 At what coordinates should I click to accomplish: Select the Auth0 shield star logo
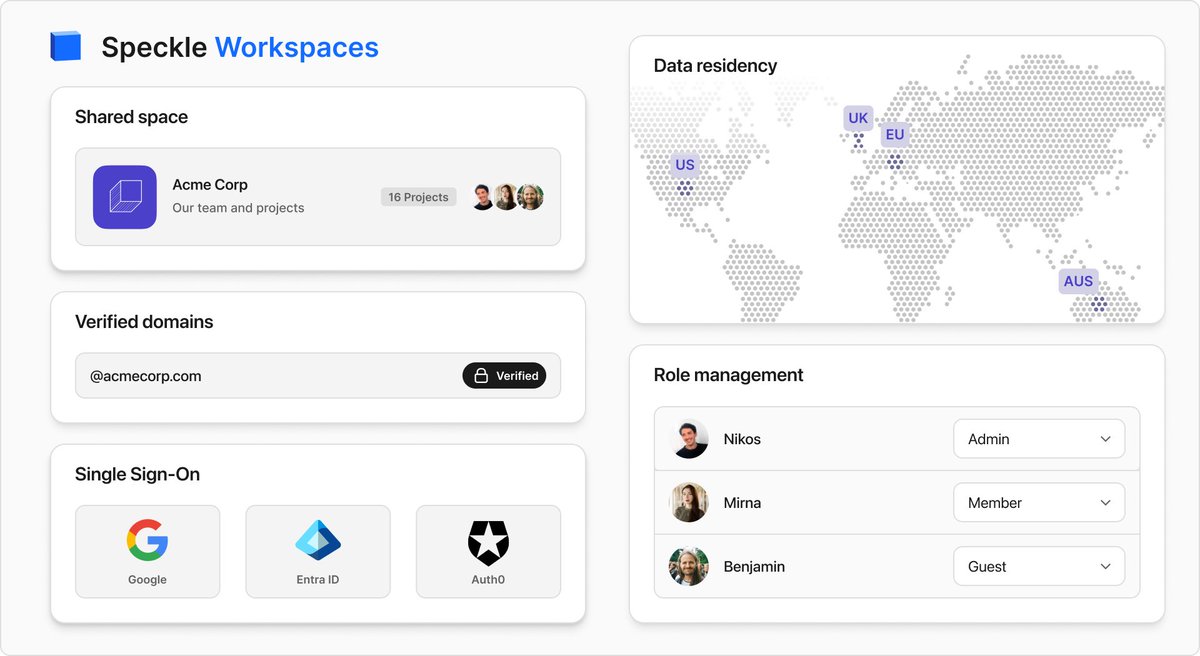(488, 543)
